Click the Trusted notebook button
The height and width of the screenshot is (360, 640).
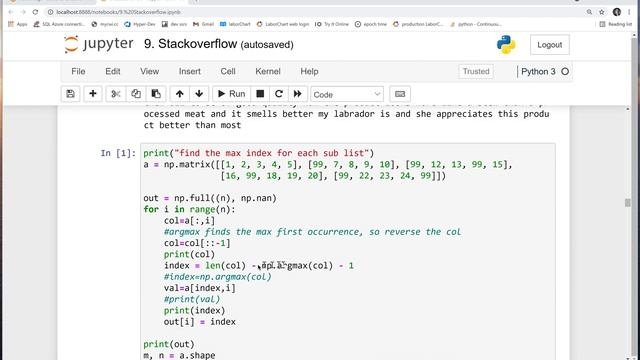476,71
